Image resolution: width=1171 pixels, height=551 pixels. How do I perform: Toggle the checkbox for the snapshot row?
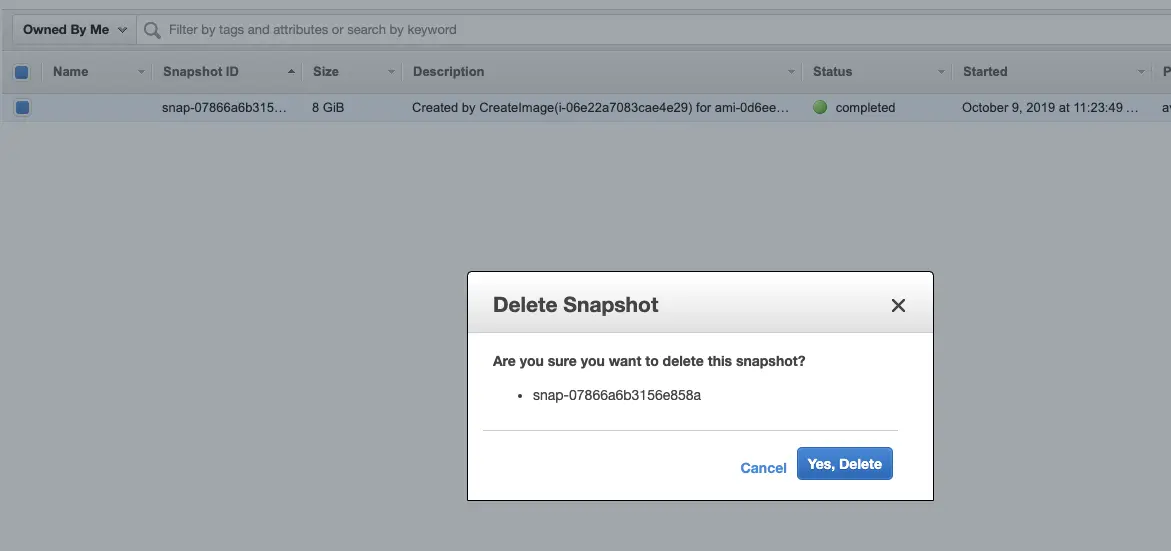pyautogui.click(x=22, y=107)
